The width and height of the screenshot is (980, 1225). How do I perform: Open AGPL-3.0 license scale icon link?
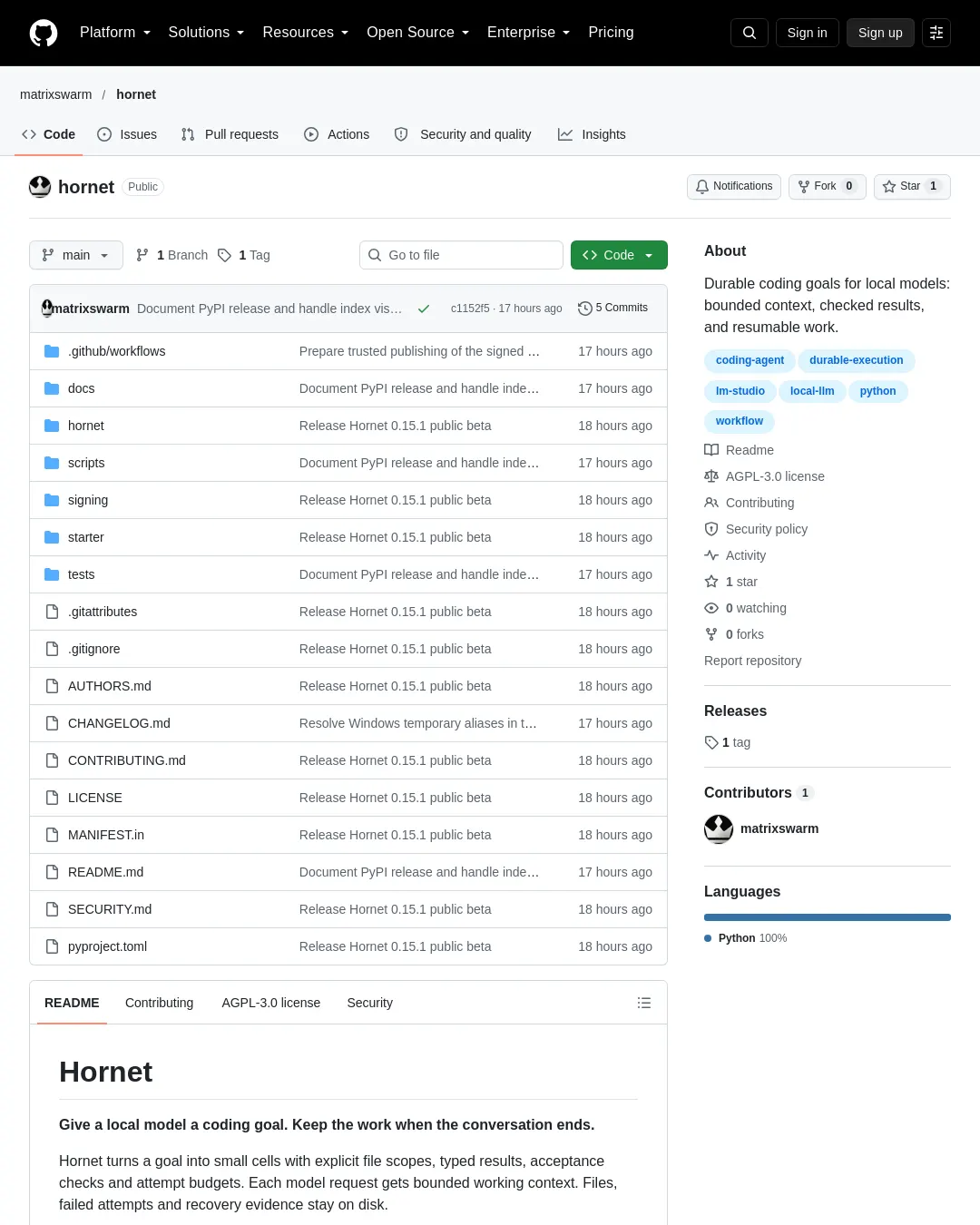(x=711, y=476)
